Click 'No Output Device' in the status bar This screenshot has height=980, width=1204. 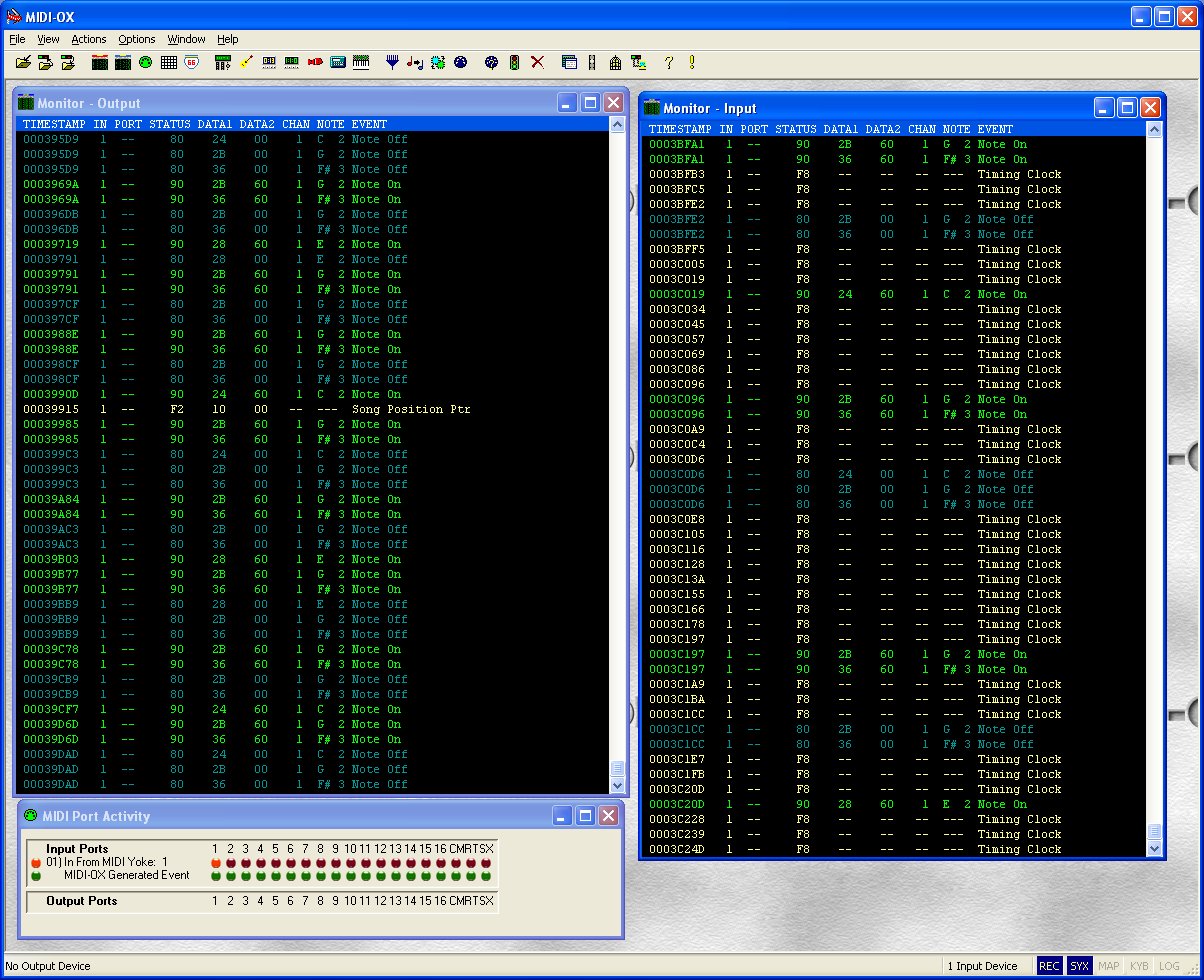coord(48,966)
